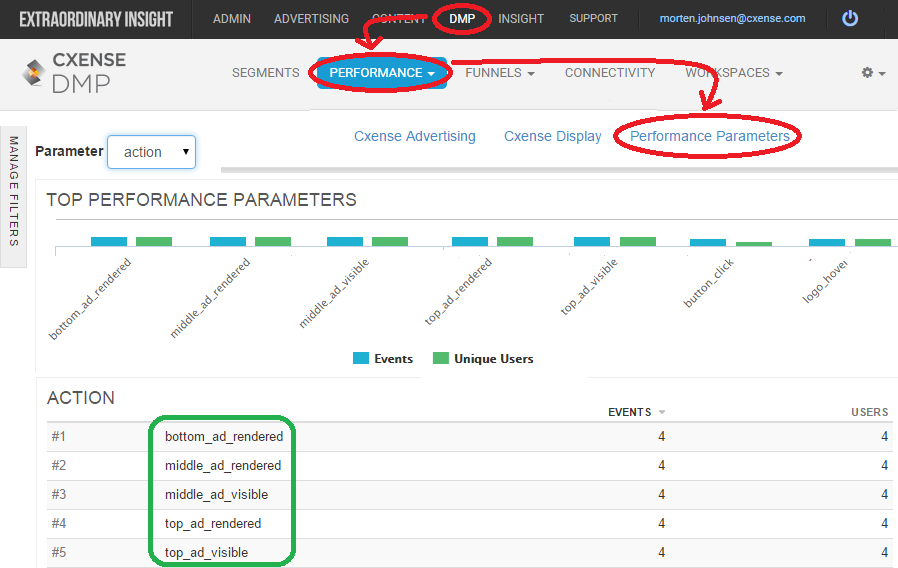898x568 pixels.
Task: Open Performance Parameters link
Action: pos(710,136)
